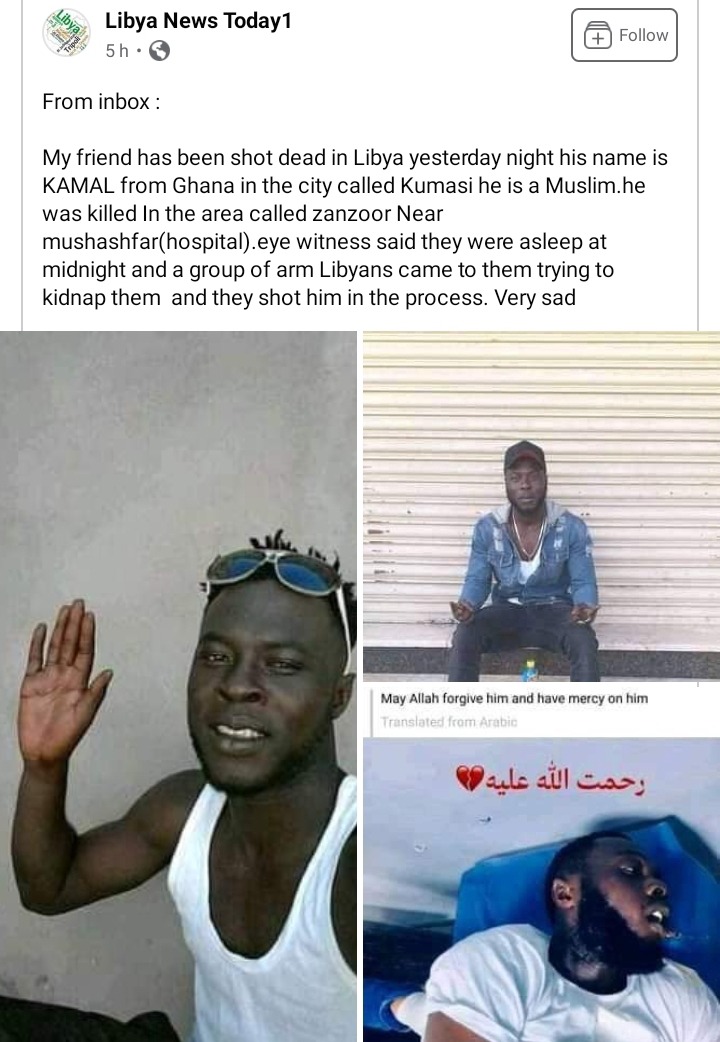Open the photo with red Arabic caption
The image size is (720, 1042).
pos(541,889)
